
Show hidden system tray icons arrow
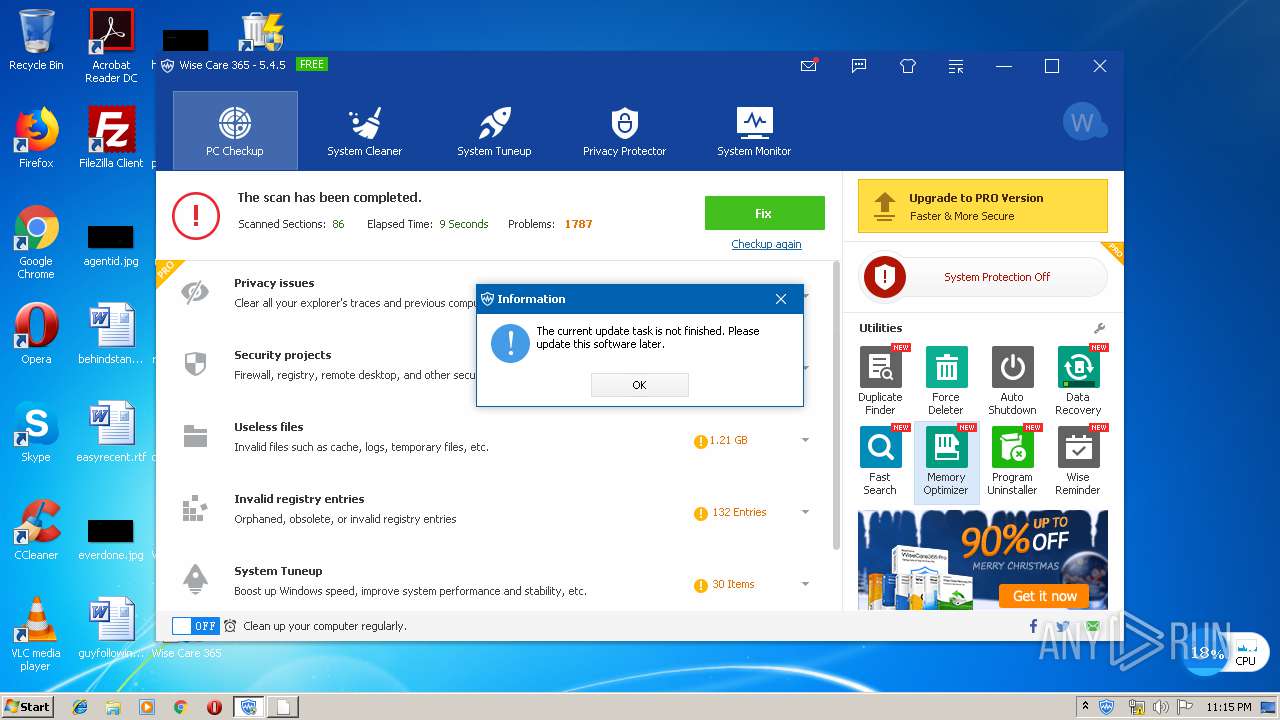(x=1085, y=707)
